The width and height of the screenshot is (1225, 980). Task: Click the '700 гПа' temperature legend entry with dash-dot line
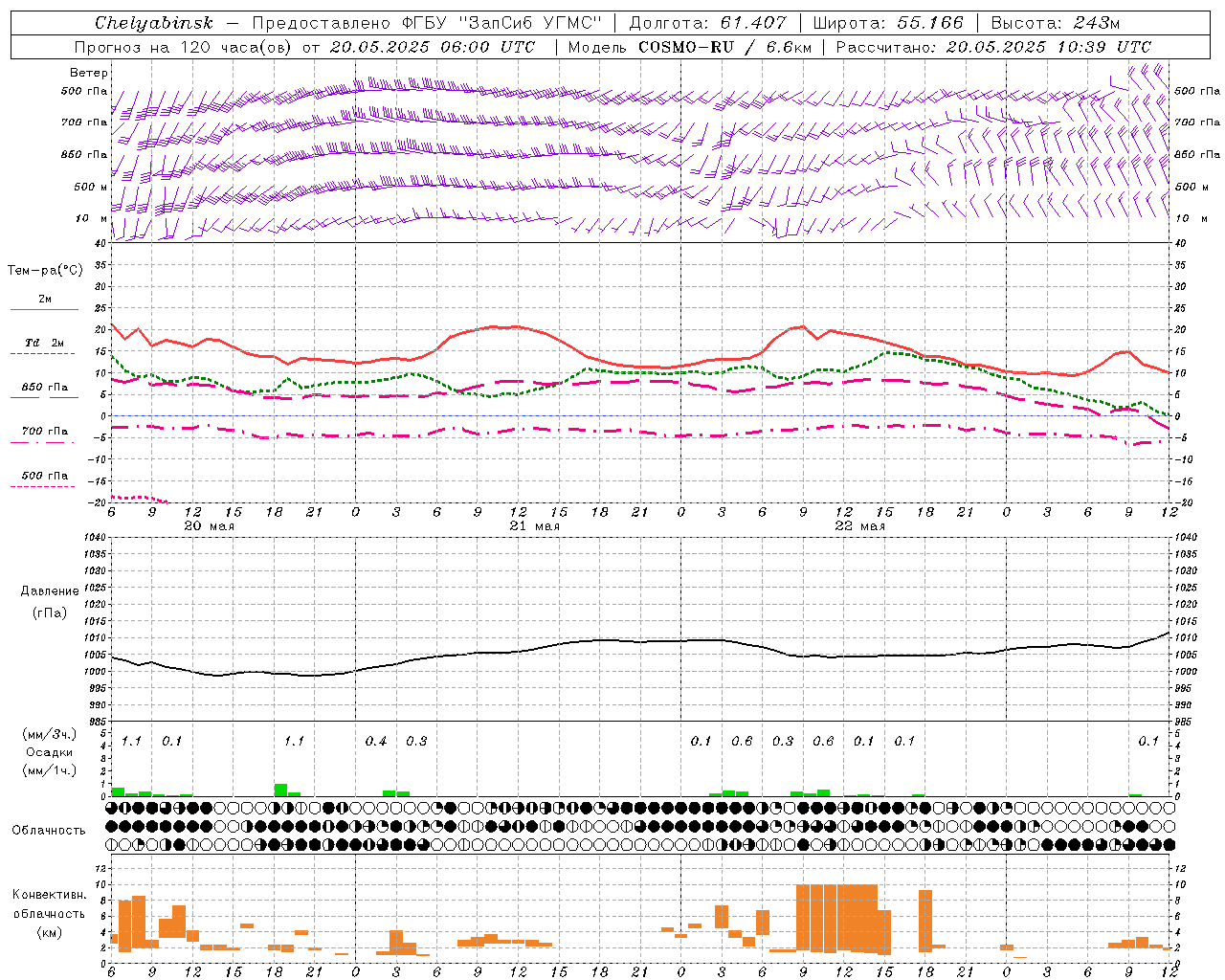click(45, 432)
